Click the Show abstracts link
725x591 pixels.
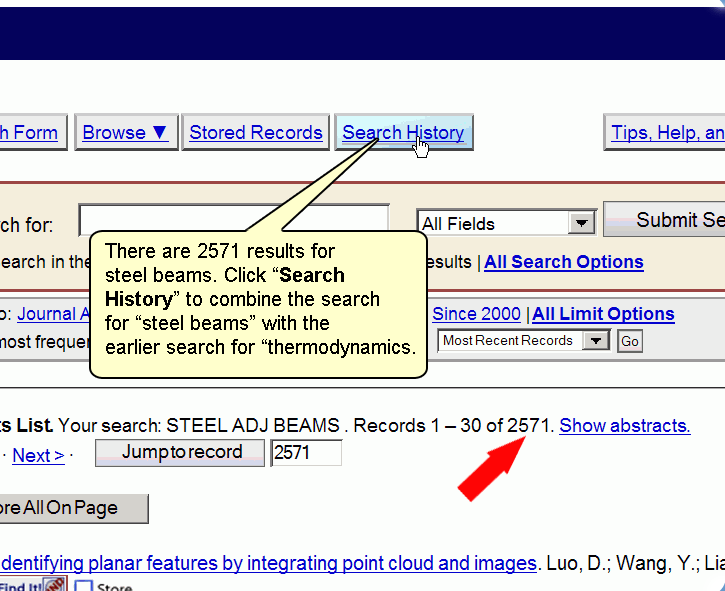tap(624, 425)
